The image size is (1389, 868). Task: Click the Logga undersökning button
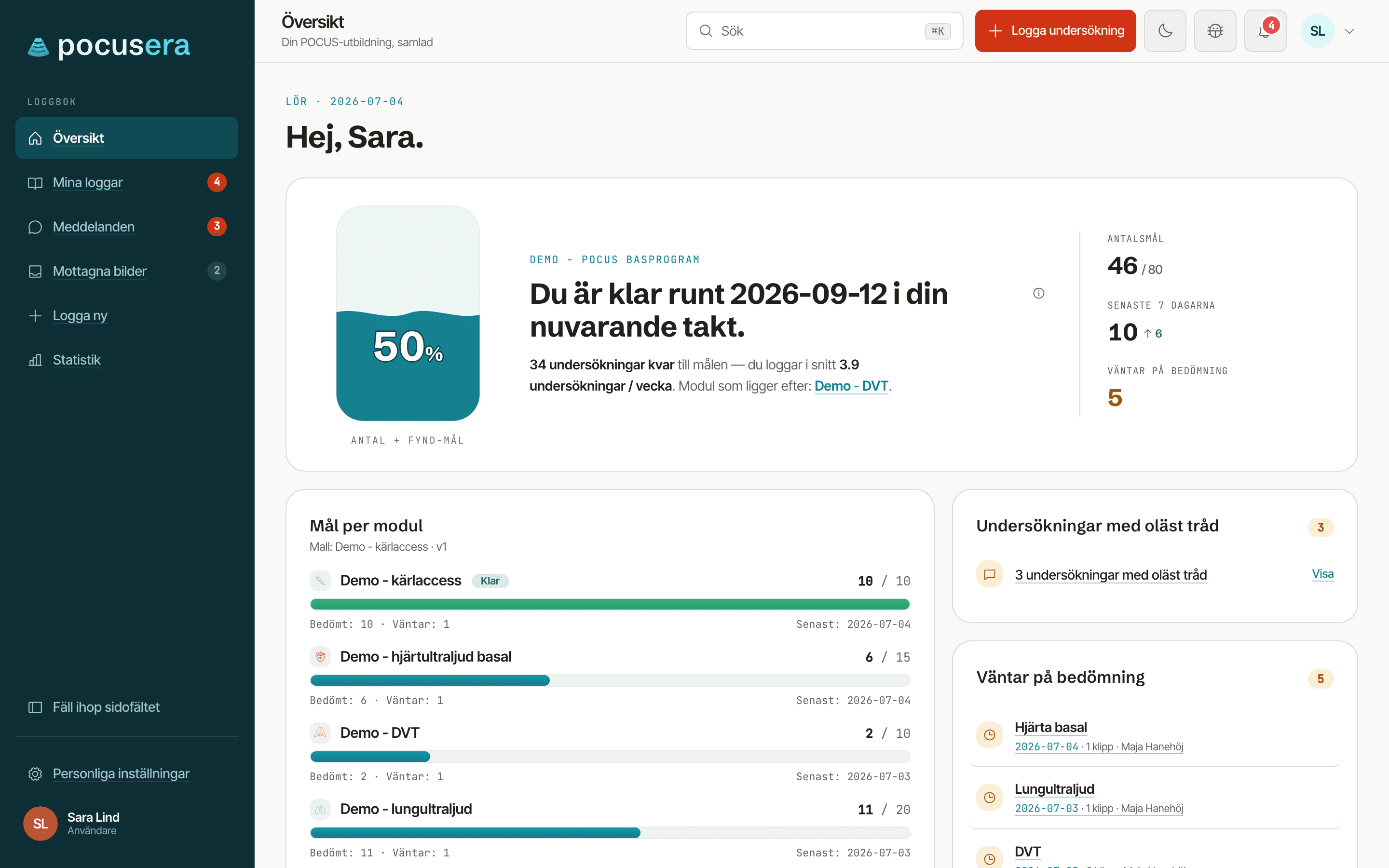[1055, 31]
